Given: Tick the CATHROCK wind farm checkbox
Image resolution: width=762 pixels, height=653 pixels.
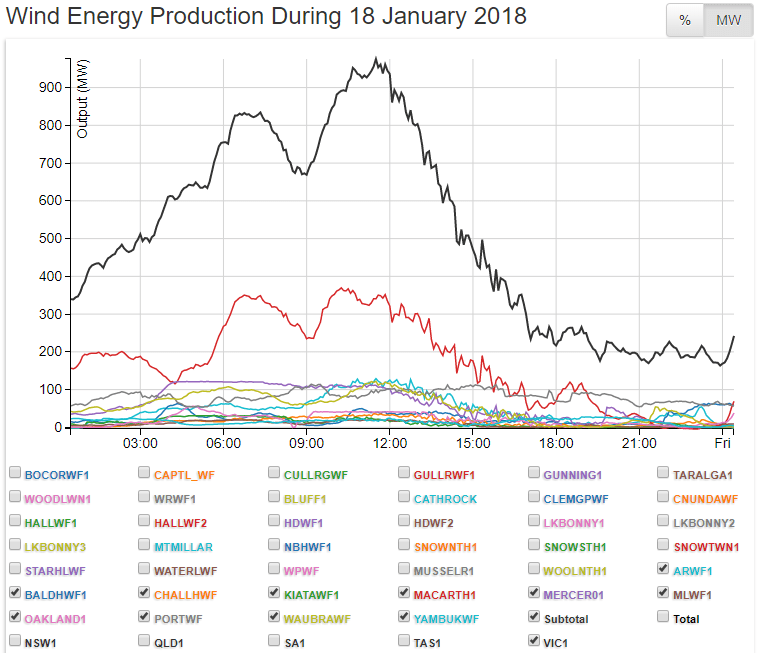Looking at the screenshot, I should coord(405,497).
